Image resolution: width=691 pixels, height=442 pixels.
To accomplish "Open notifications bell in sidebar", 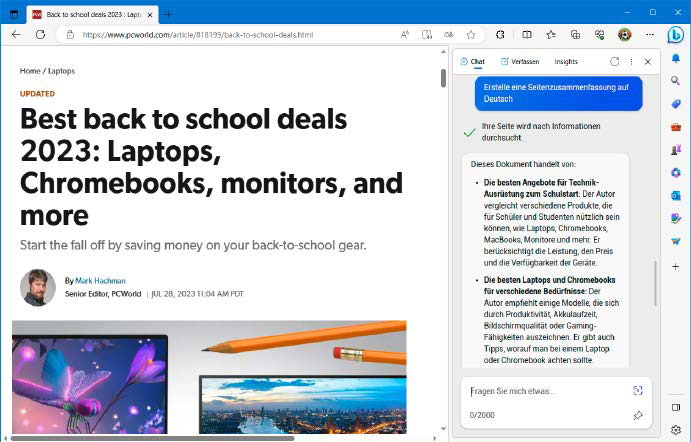I will click(676, 58).
